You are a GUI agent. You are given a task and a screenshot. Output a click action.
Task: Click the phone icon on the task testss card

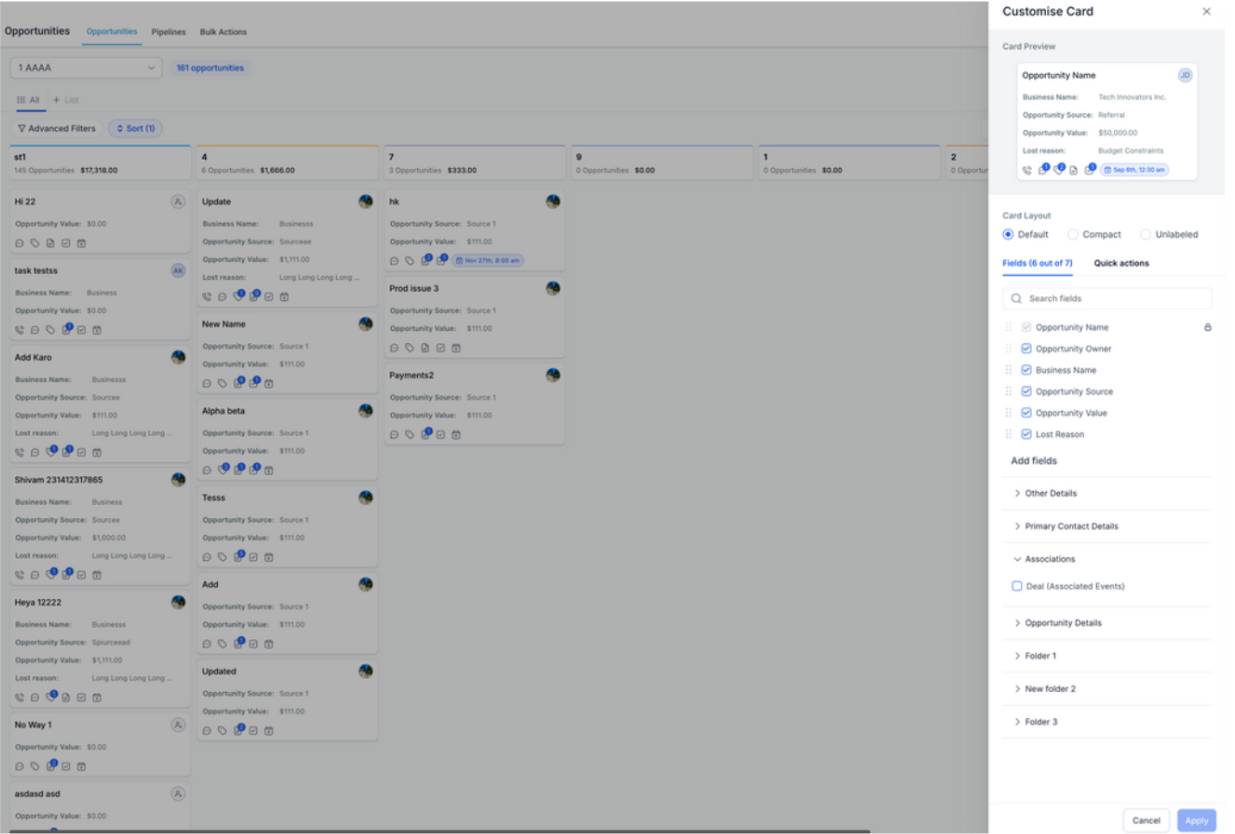click(20, 329)
